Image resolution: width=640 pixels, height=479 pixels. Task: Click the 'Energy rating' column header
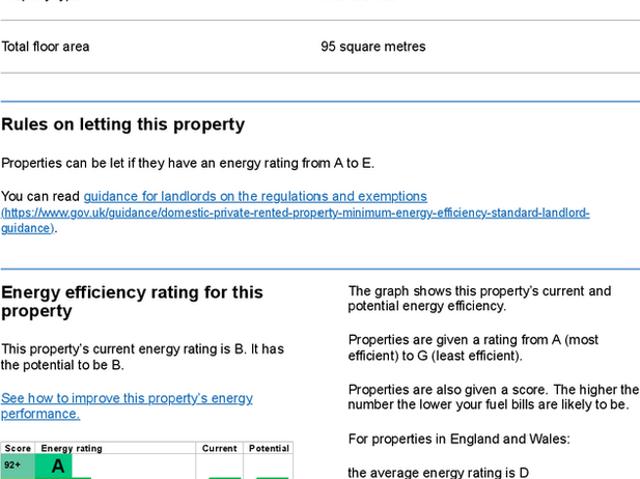click(72, 449)
